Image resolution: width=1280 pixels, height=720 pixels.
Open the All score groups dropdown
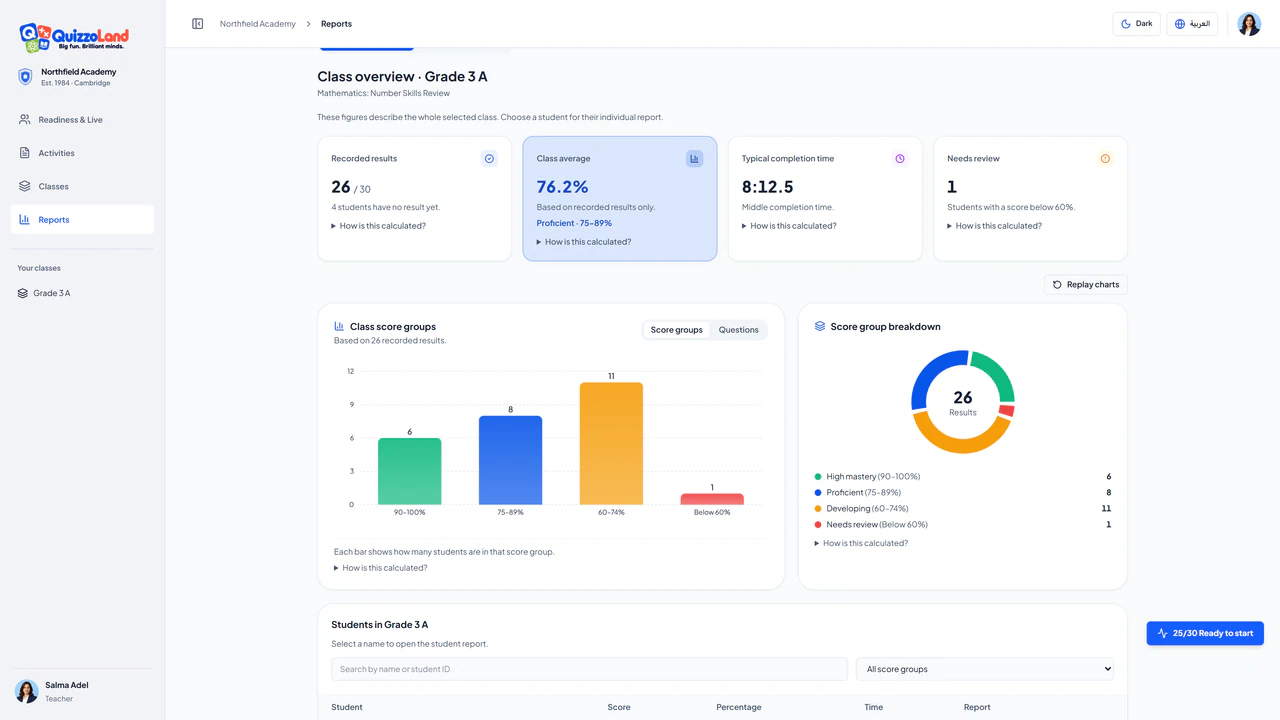[x=985, y=669]
